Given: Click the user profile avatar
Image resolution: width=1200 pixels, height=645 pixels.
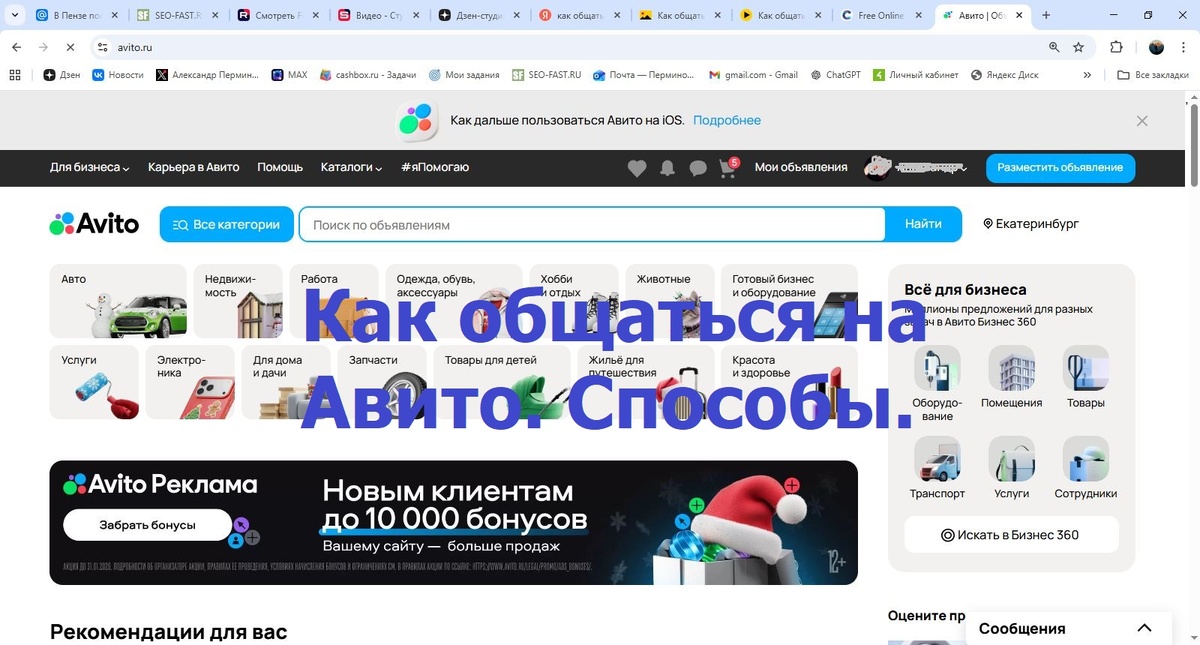Looking at the screenshot, I should point(877,168).
